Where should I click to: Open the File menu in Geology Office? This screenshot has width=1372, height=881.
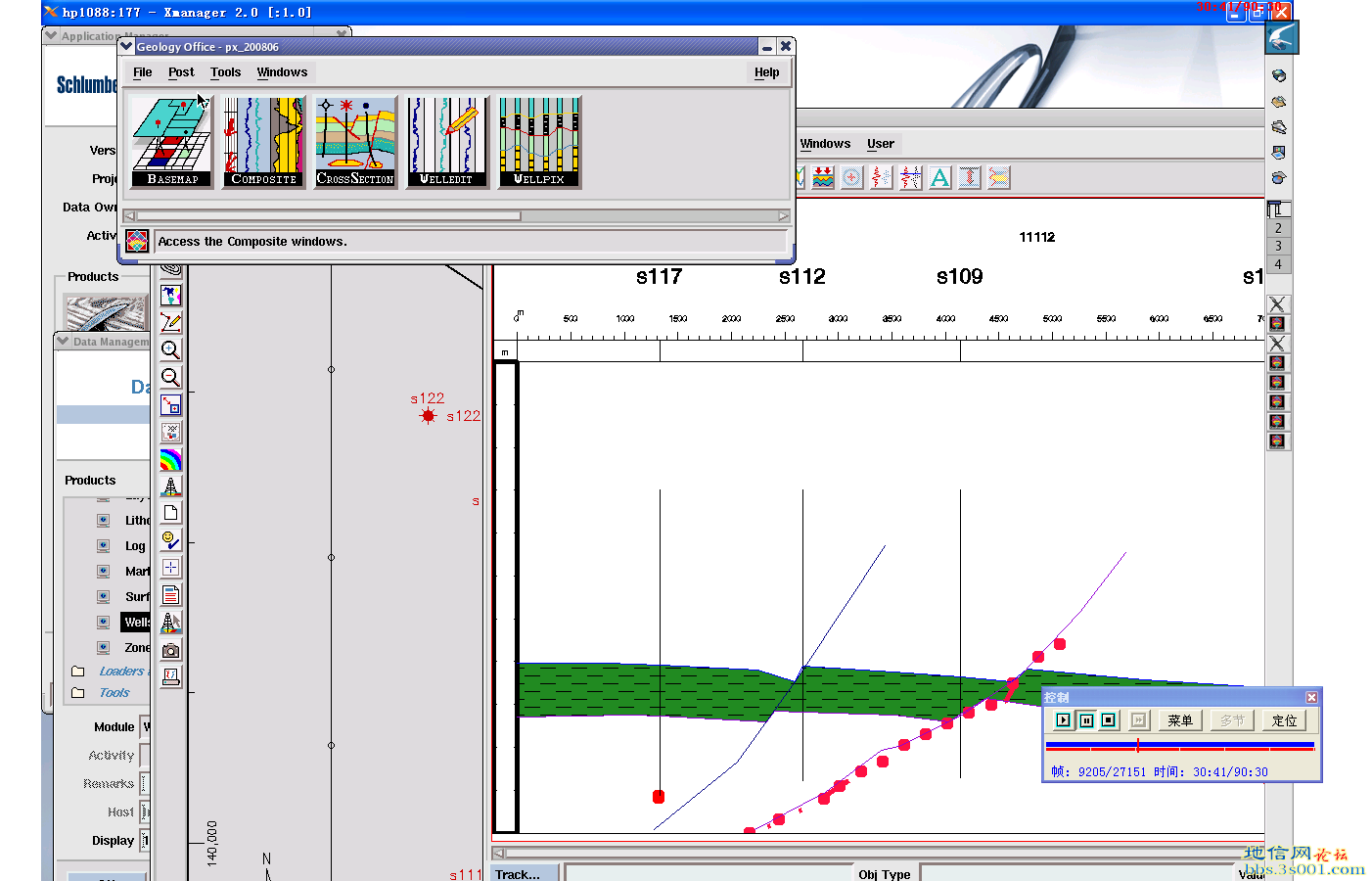click(143, 72)
